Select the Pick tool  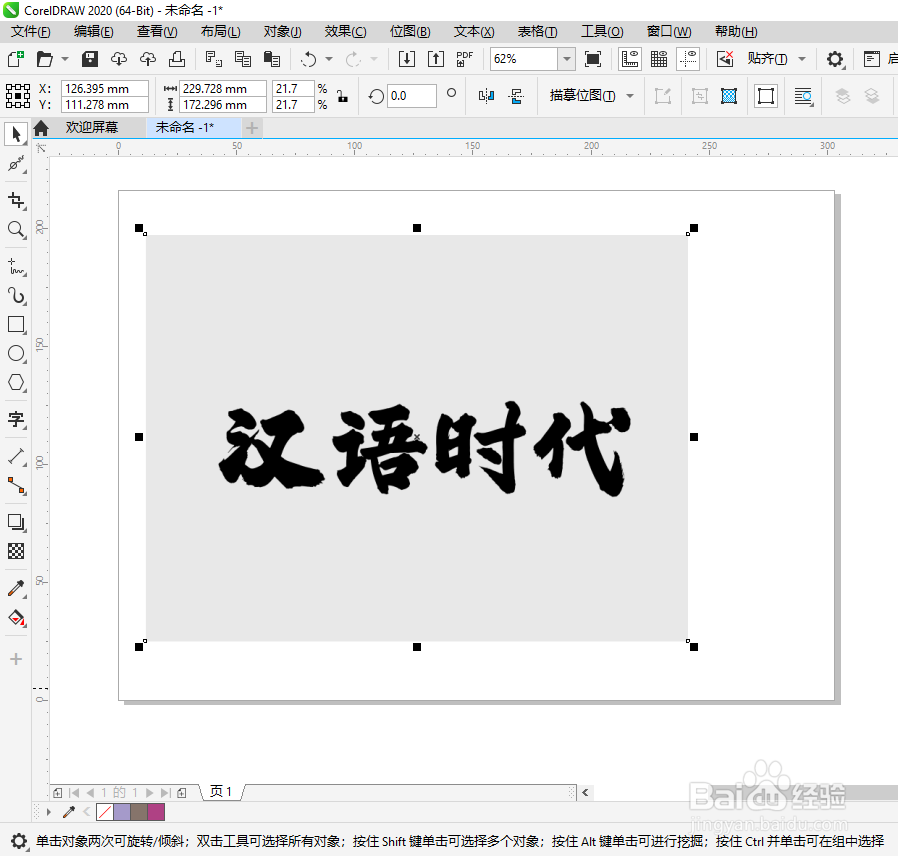click(15, 134)
